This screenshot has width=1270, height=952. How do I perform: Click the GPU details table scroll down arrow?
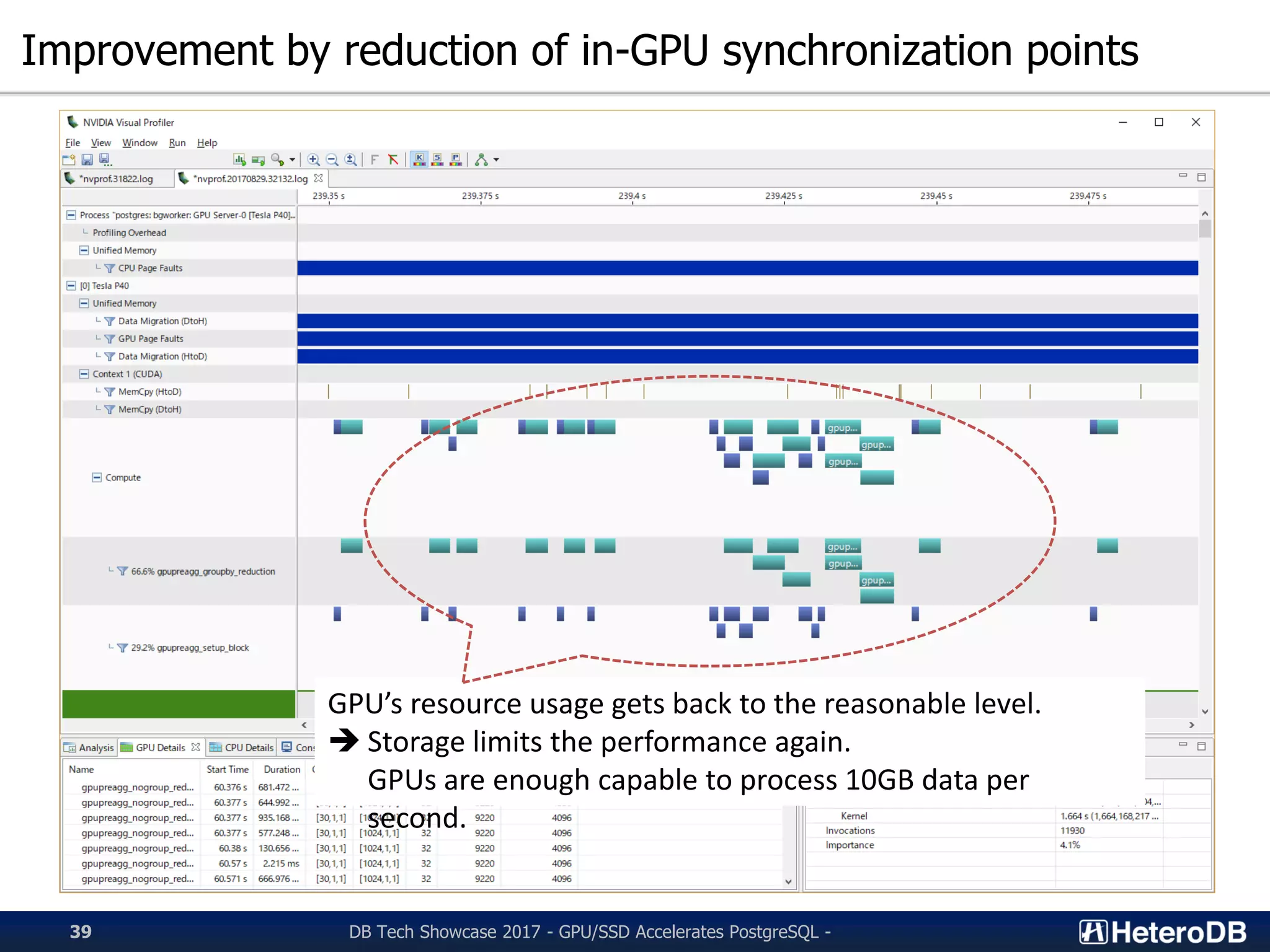point(788,881)
